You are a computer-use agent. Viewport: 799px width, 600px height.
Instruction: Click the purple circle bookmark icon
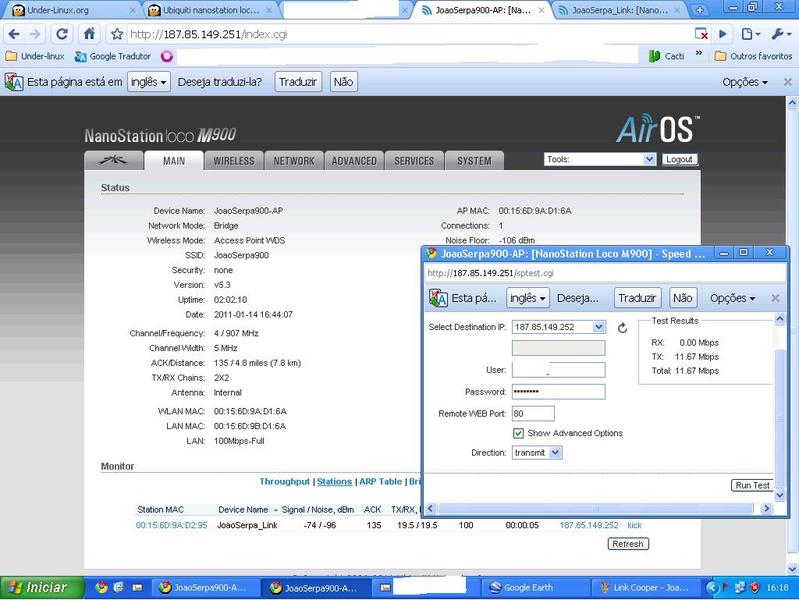pos(167,56)
